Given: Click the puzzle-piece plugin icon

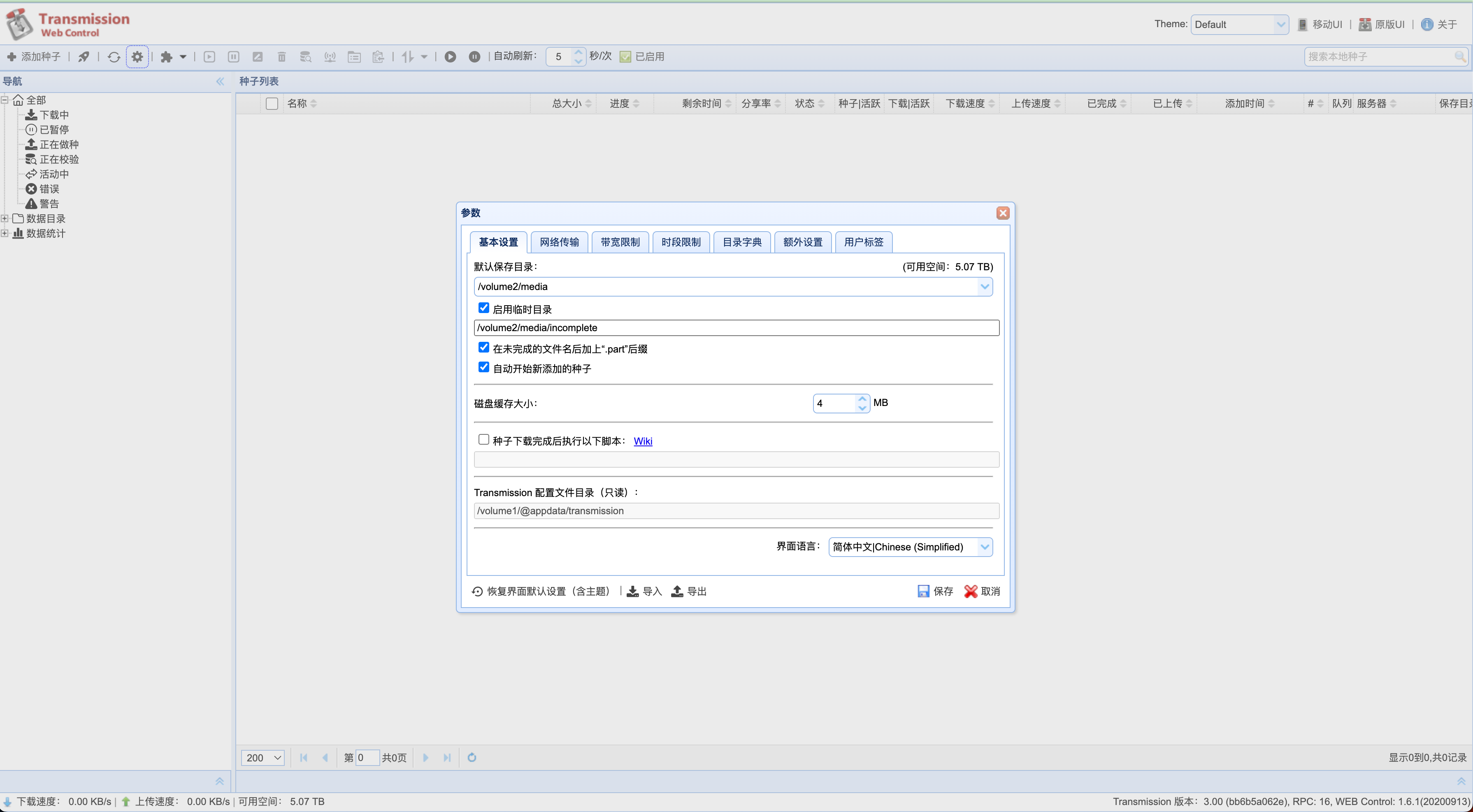Looking at the screenshot, I should point(166,57).
